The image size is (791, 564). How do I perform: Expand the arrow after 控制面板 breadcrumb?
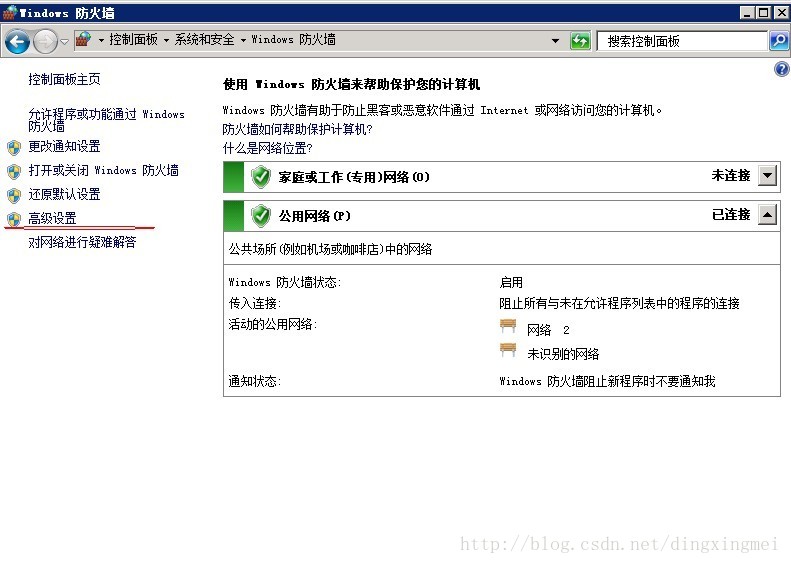pyautogui.click(x=166, y=40)
